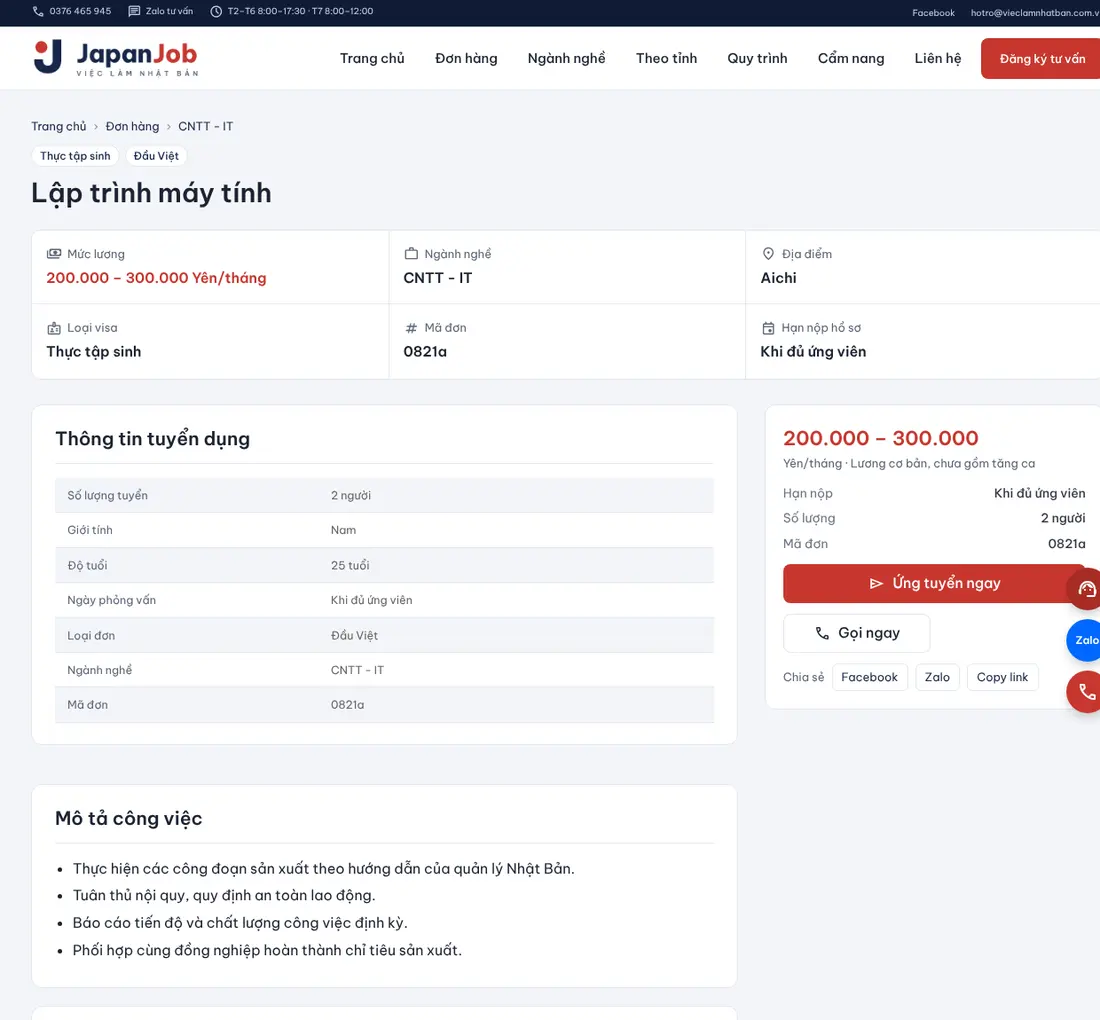Click the phone icon beside 0376 465 945

coord(38,11)
